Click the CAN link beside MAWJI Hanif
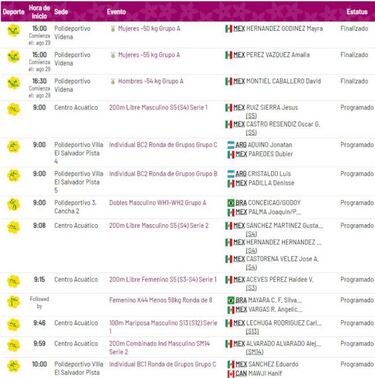This screenshot has width=375, height=378. 241,374
